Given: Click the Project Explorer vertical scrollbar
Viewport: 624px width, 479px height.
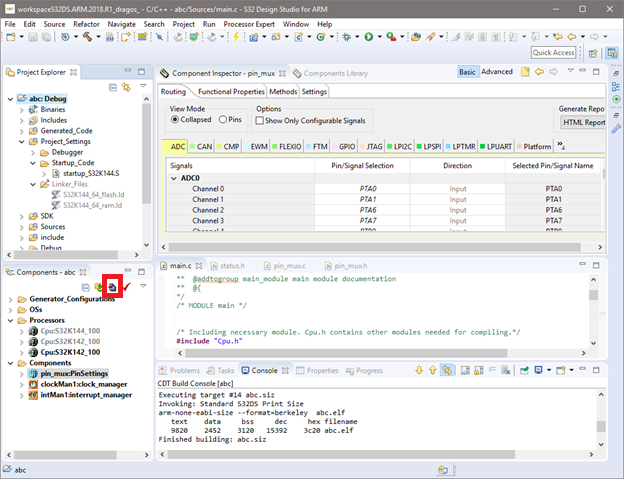Looking at the screenshot, I should click(x=146, y=153).
